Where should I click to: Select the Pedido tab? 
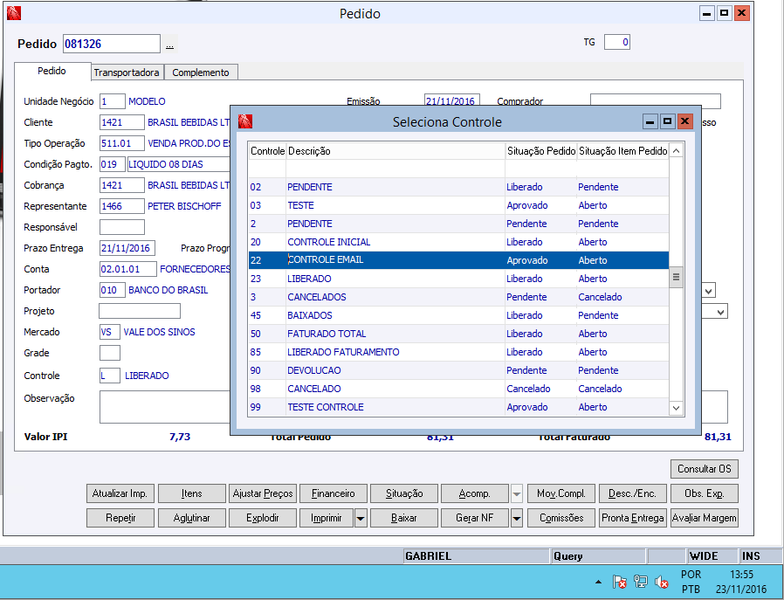tap(52, 71)
